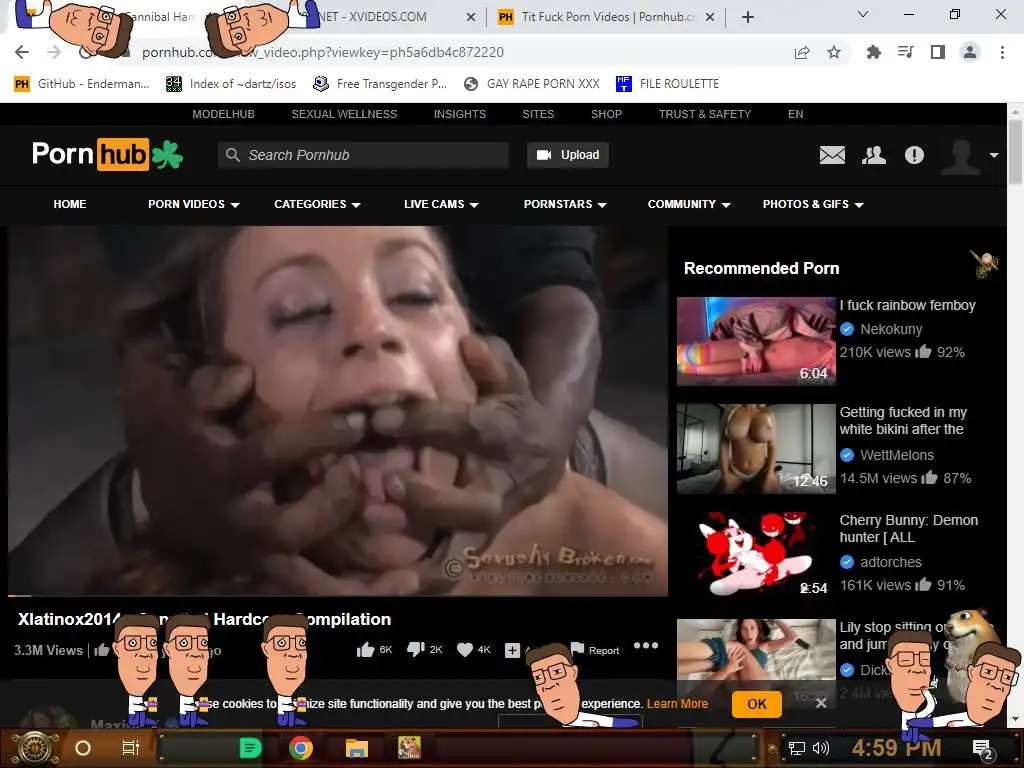
Task: Open the Chrome tab search chevron
Action: point(863,14)
